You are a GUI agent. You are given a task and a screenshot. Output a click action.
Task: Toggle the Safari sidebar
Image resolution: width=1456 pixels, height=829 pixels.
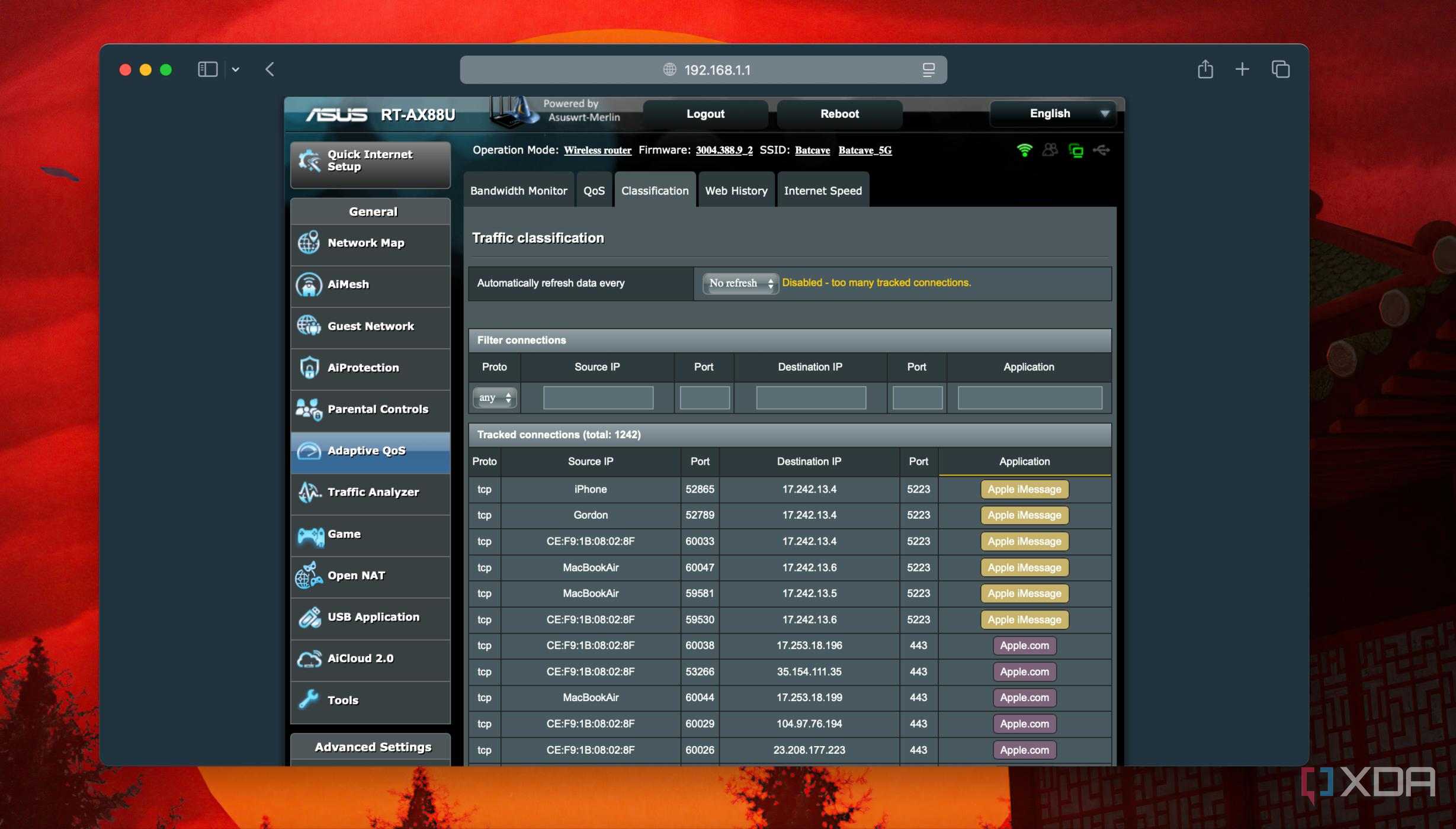click(x=207, y=69)
